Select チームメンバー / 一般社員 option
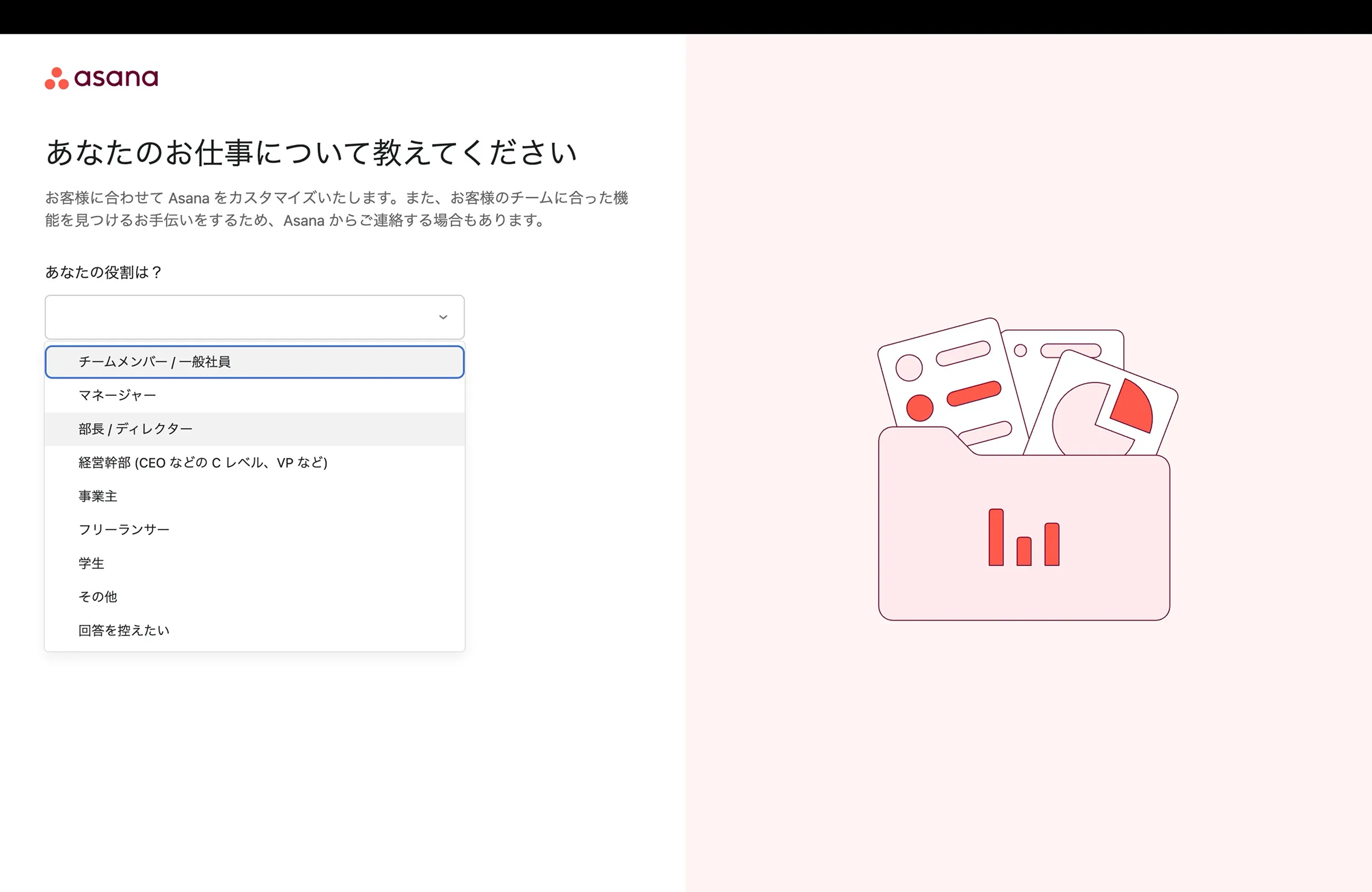 (x=254, y=362)
